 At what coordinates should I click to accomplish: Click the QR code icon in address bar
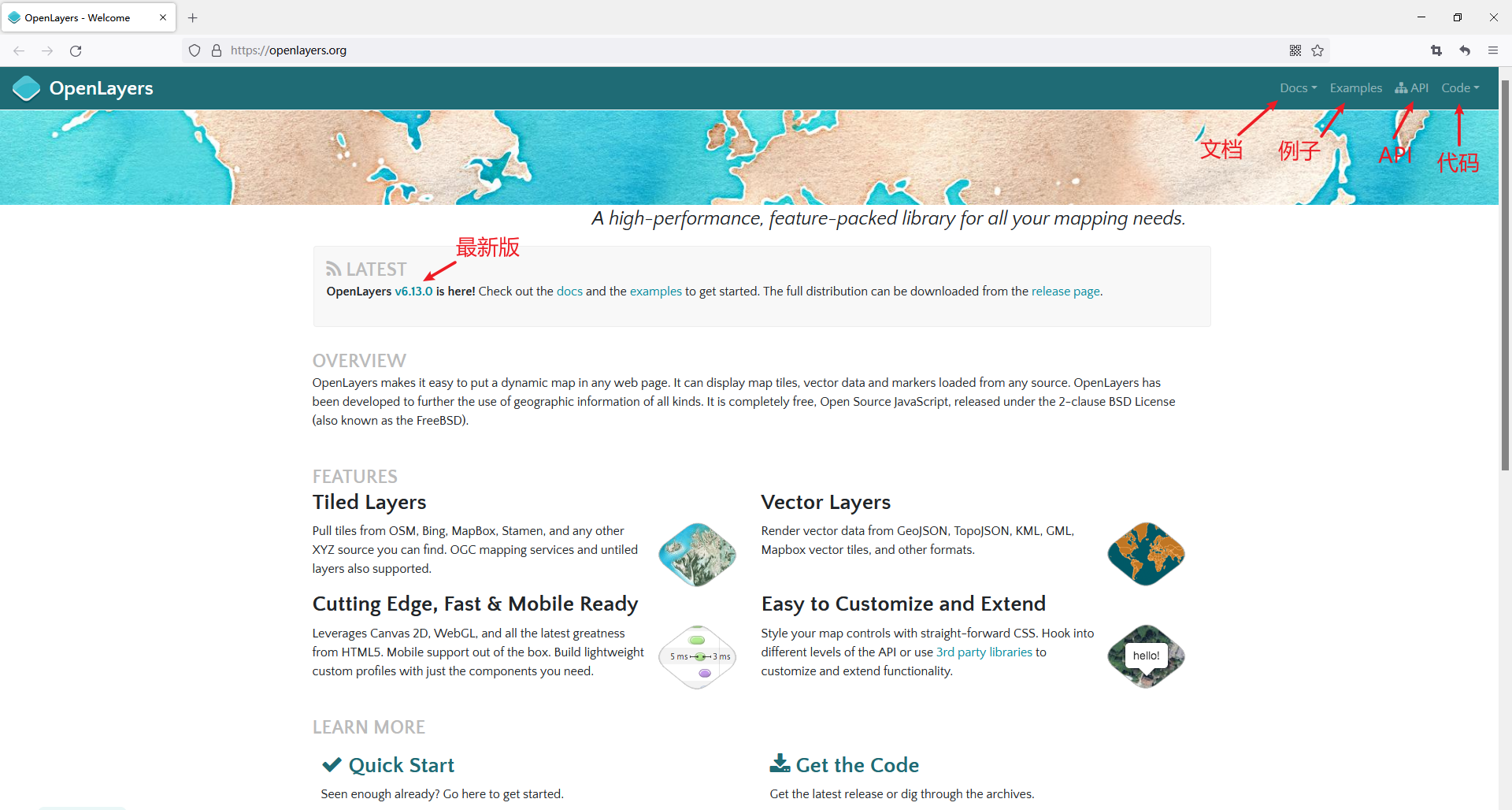tap(1295, 50)
